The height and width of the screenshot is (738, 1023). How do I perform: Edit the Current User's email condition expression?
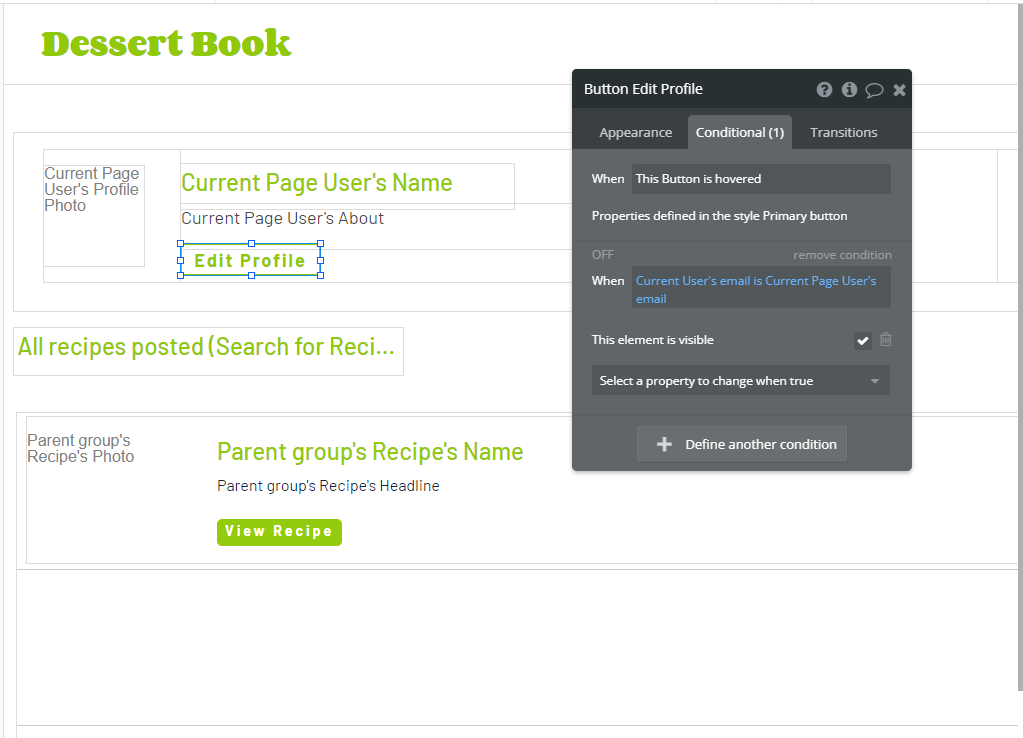click(x=761, y=289)
